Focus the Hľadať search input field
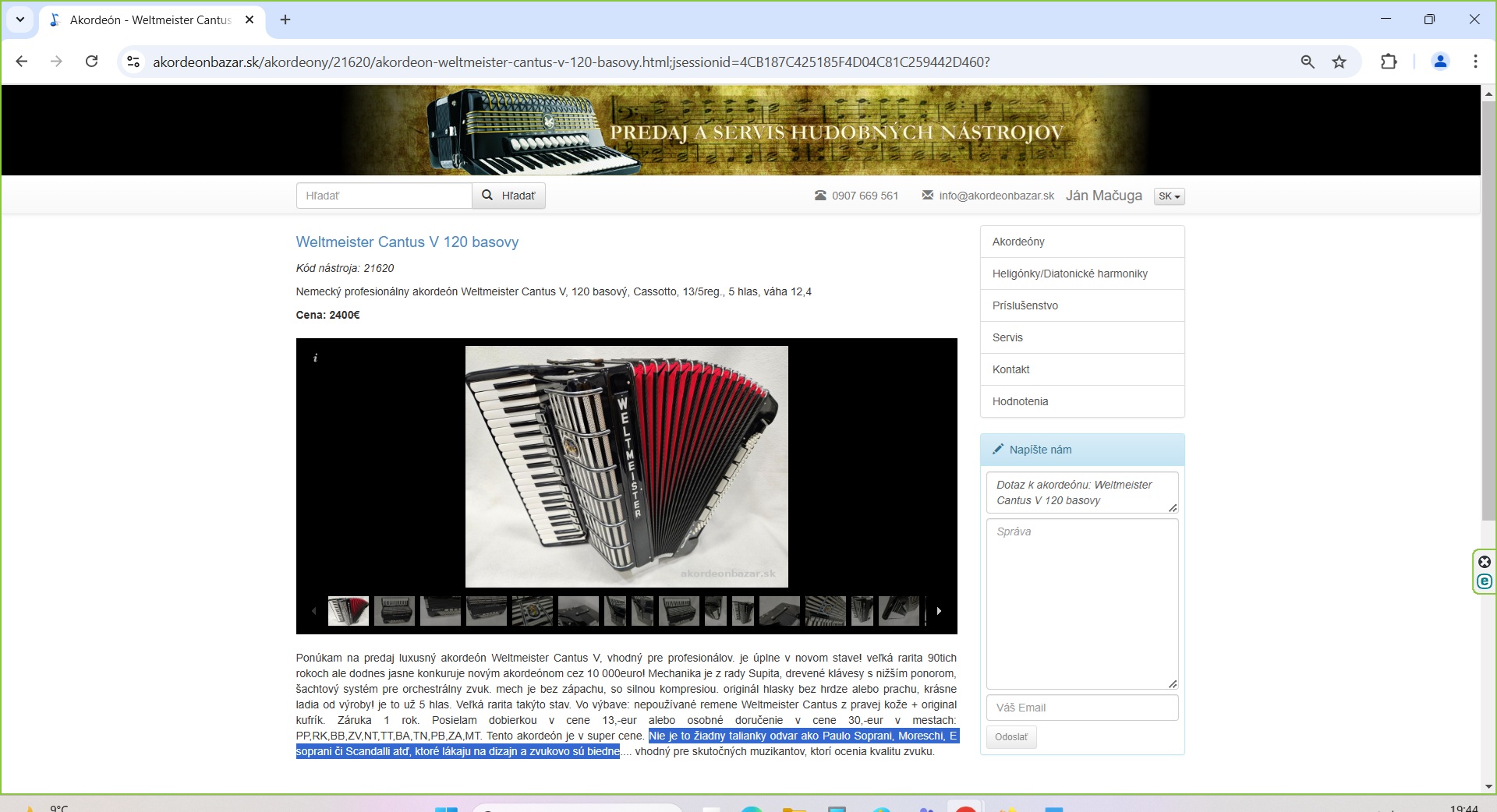This screenshot has width=1497, height=812. pyautogui.click(x=384, y=196)
